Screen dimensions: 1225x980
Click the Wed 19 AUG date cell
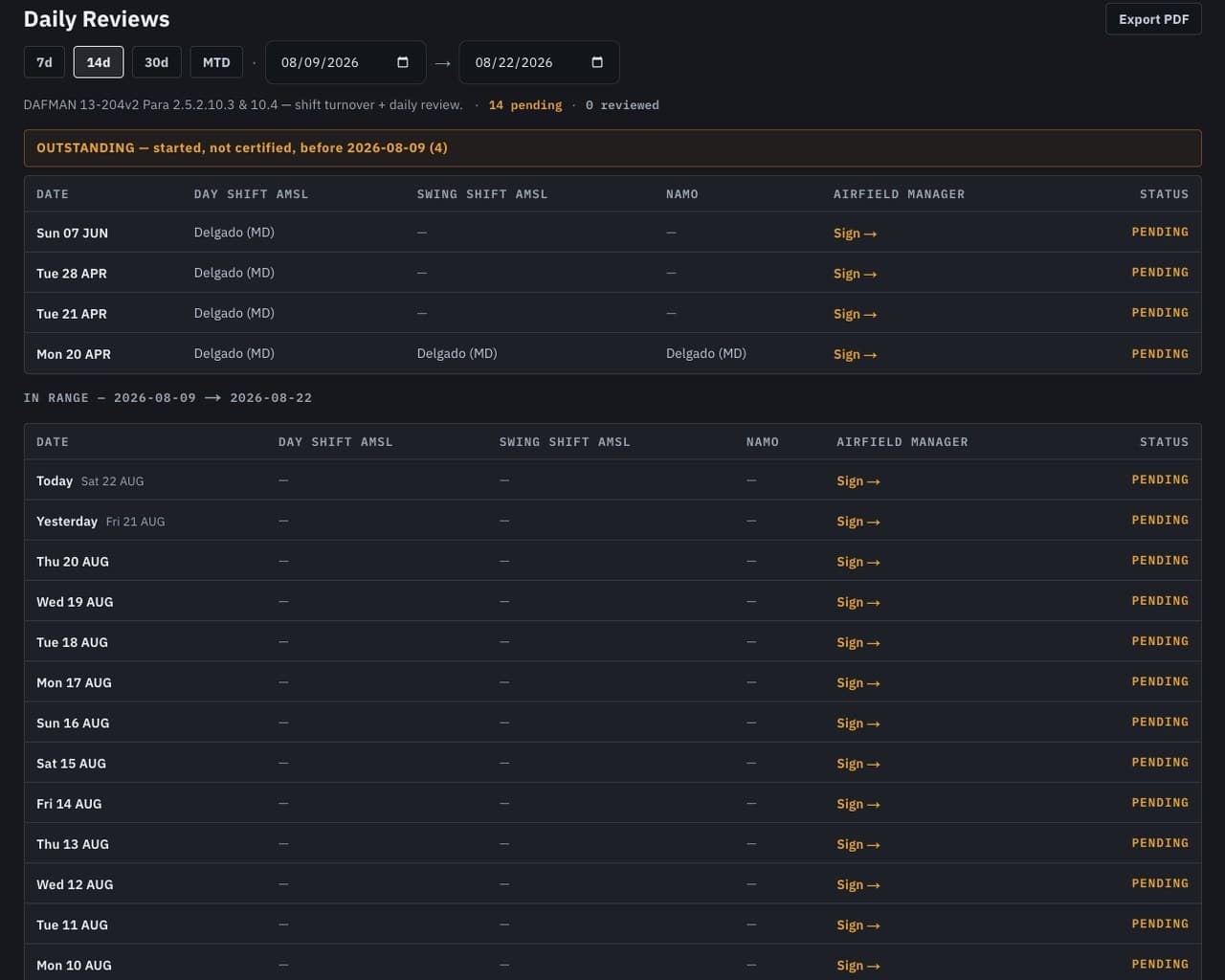75,601
